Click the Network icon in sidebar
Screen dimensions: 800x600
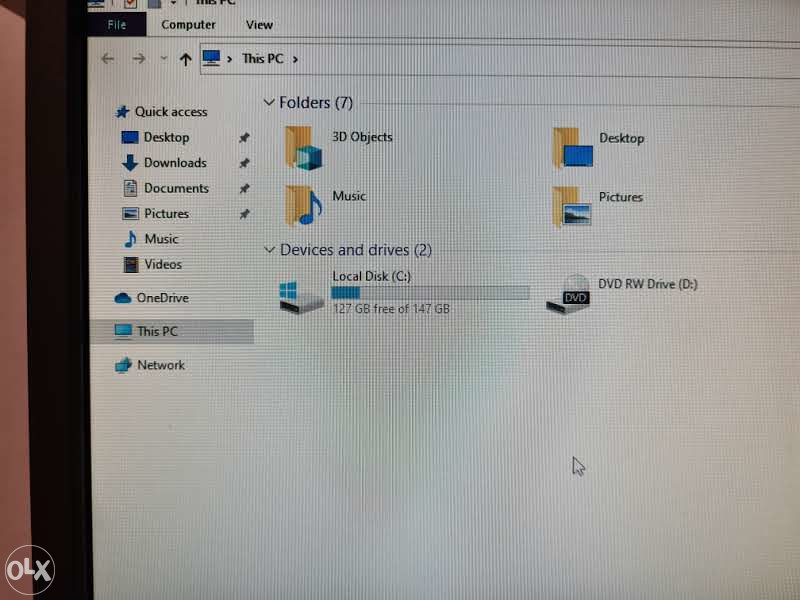point(123,365)
